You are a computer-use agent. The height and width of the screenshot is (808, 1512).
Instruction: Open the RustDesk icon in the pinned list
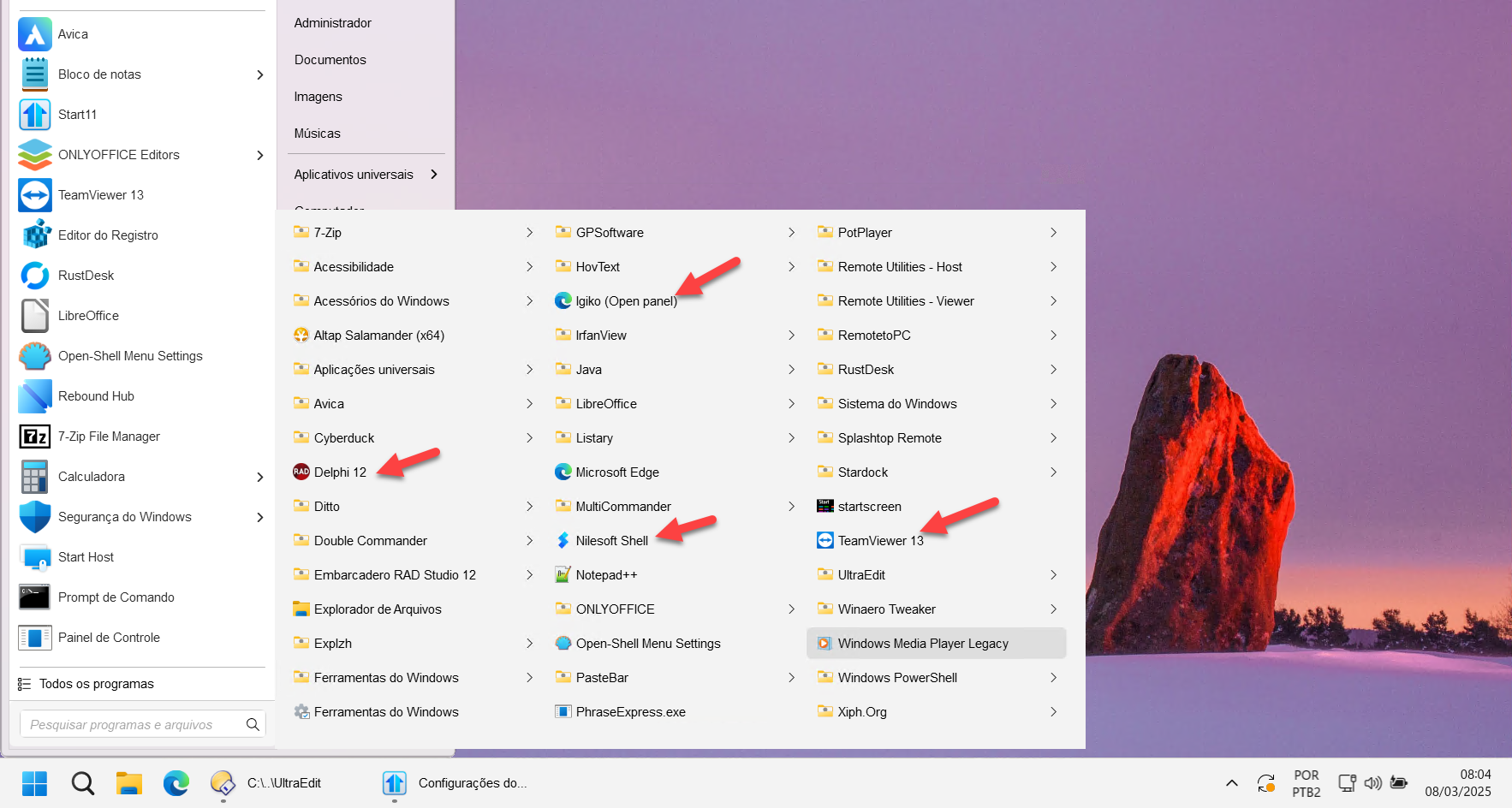(x=35, y=276)
